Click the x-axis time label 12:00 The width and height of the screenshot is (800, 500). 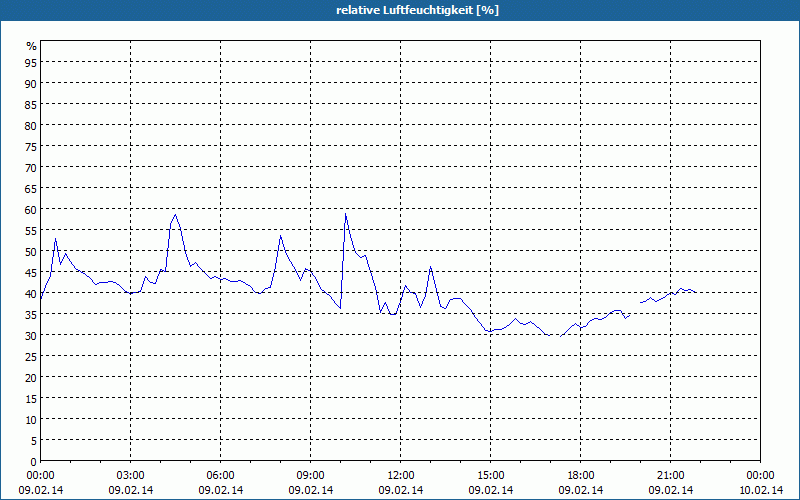[401, 476]
